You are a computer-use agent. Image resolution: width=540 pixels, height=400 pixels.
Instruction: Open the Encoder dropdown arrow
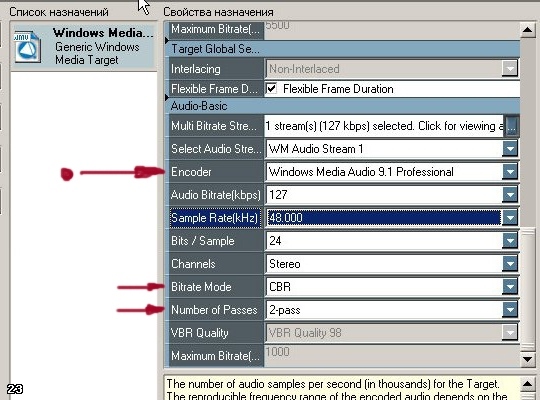510,172
